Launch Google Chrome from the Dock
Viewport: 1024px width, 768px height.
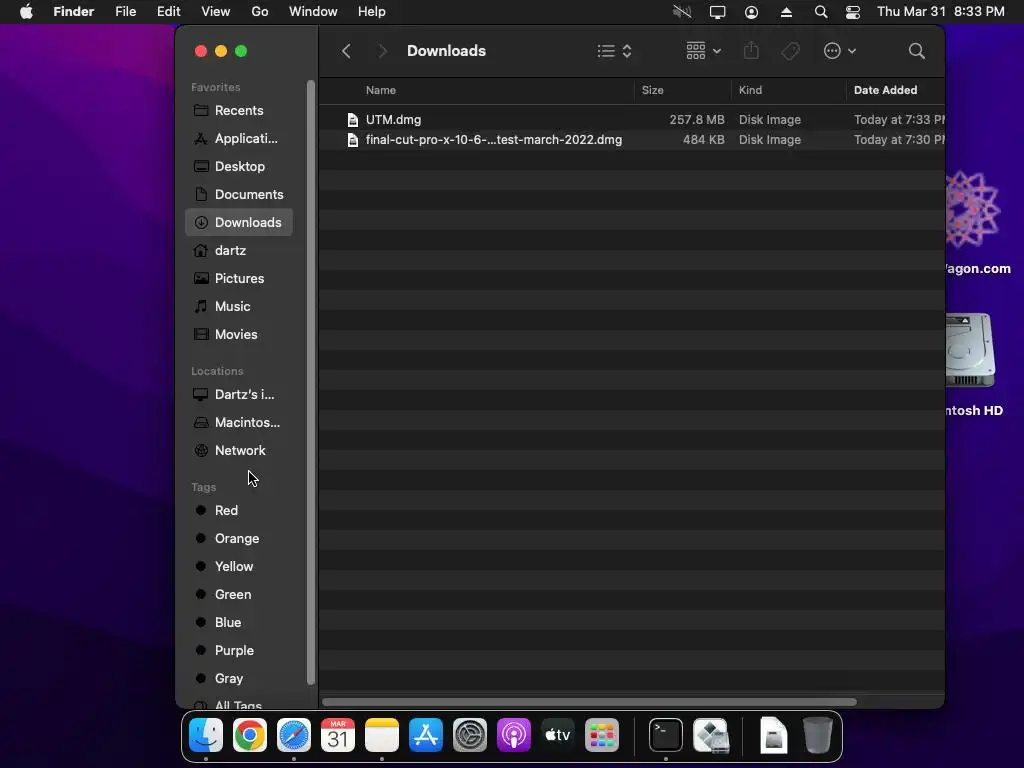pyautogui.click(x=250, y=735)
